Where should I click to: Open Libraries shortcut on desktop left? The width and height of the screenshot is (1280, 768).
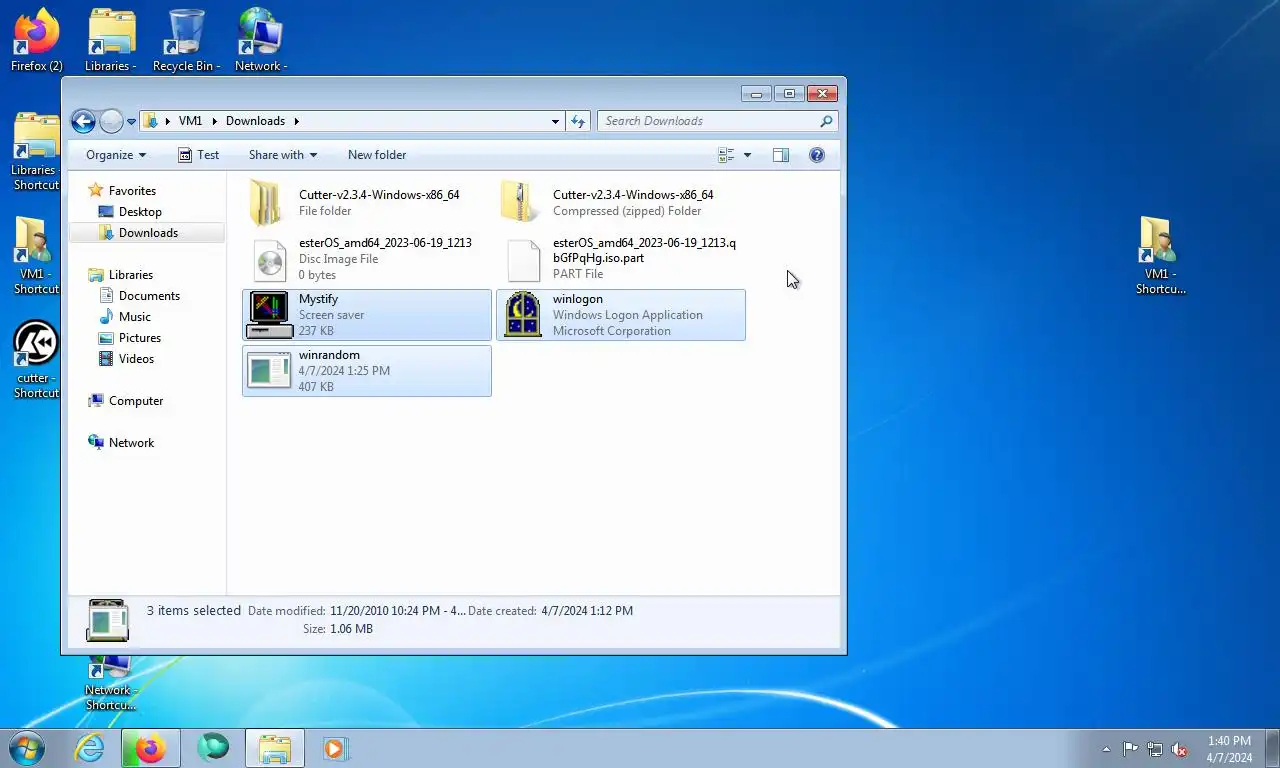tap(36, 152)
